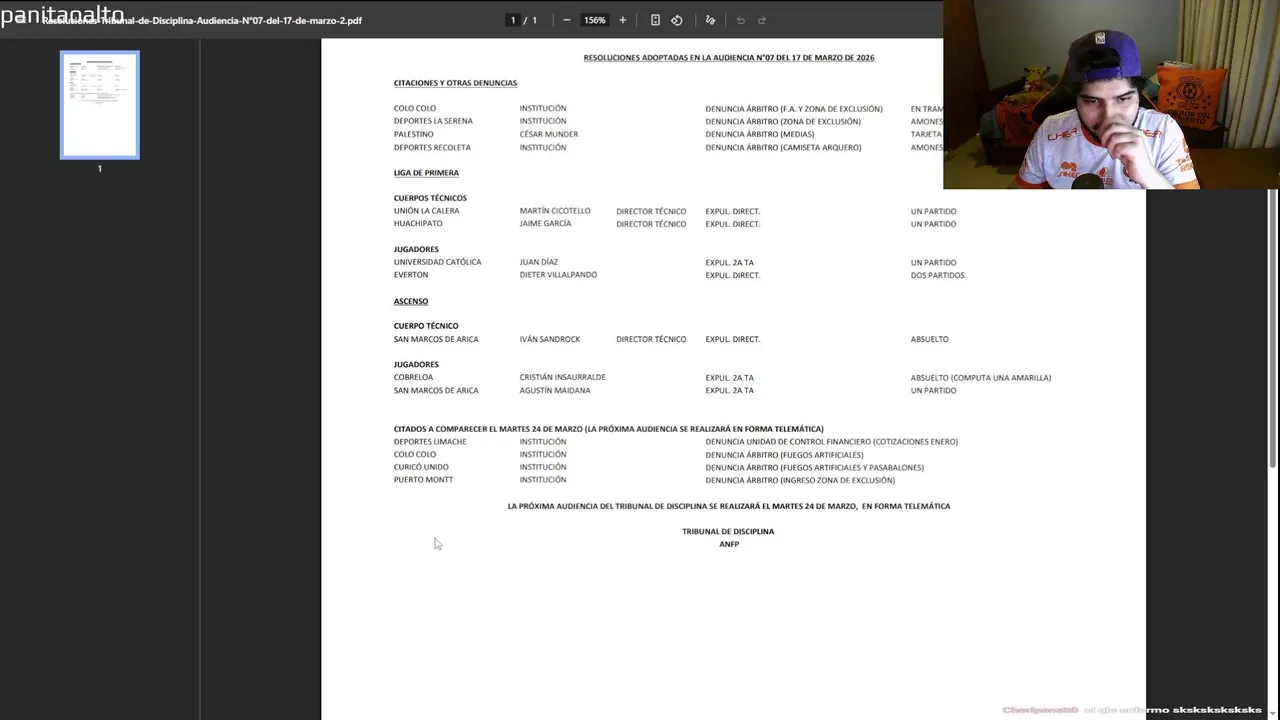This screenshot has width=1280, height=720.
Task: Click 'DENUNCIA ÁRBITRO (FUEGOS ARTIFICIALES Y PASABALONES)'
Action: [x=814, y=467]
